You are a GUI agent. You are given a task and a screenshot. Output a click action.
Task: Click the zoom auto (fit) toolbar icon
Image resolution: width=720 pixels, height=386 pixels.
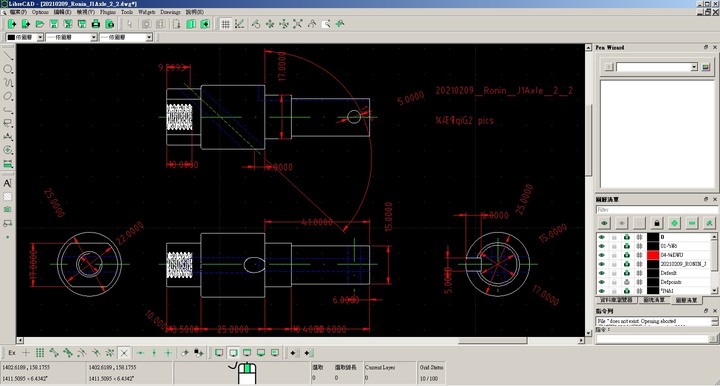click(x=298, y=24)
